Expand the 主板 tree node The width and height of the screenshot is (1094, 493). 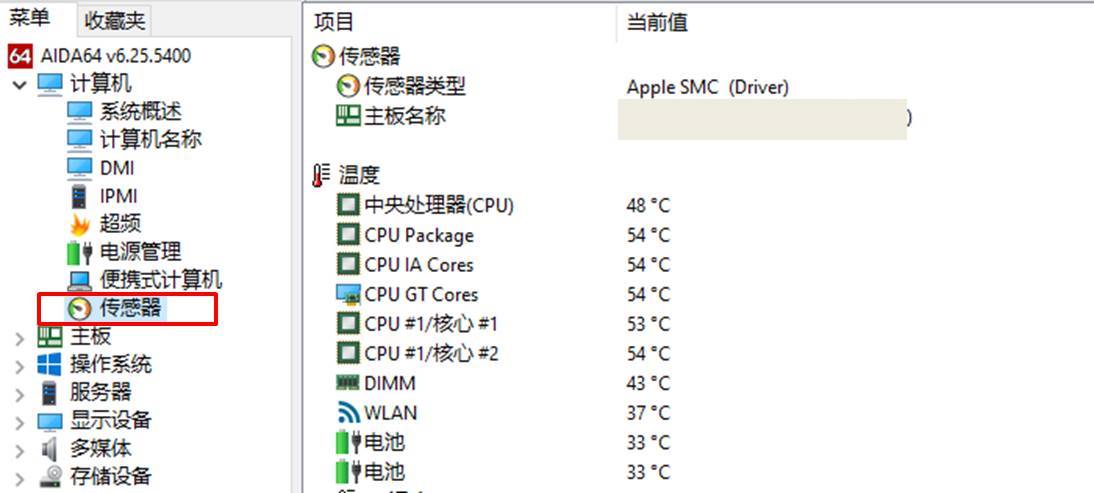[x=20, y=337]
